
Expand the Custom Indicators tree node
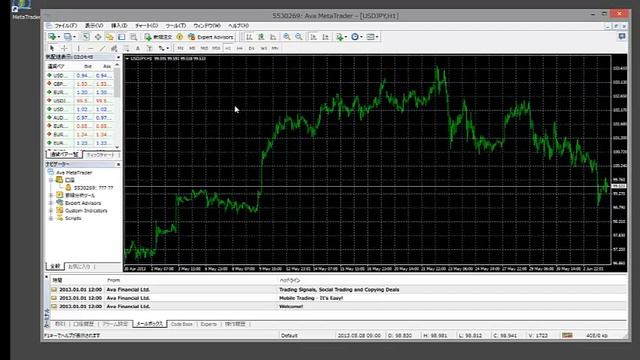(x=51, y=211)
